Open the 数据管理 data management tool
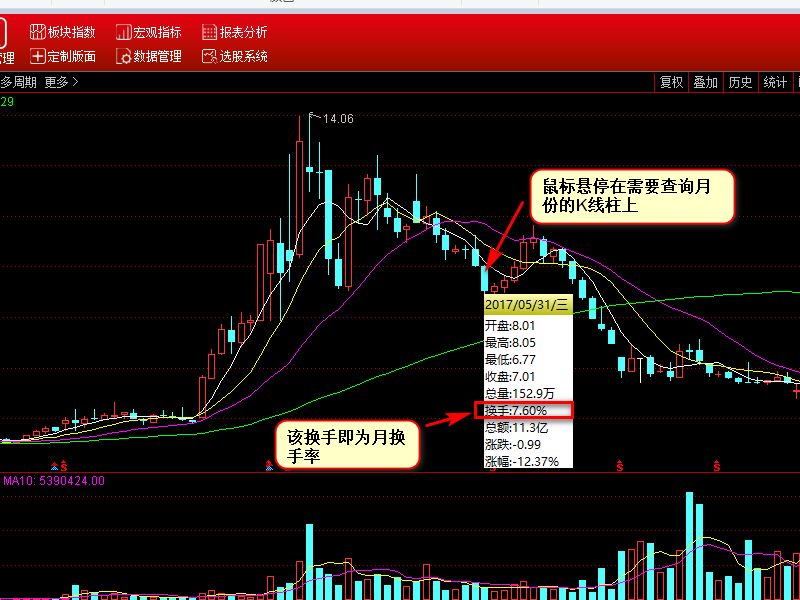This screenshot has height=600, width=800. 149,56
